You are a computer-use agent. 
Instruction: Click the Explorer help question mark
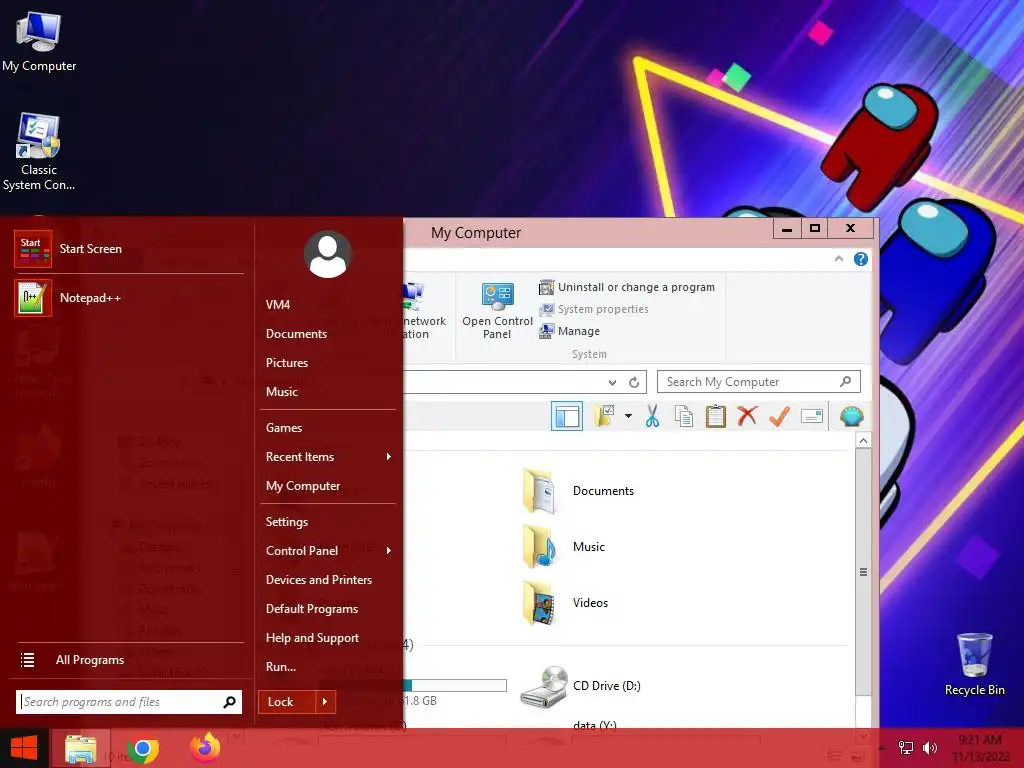861,259
